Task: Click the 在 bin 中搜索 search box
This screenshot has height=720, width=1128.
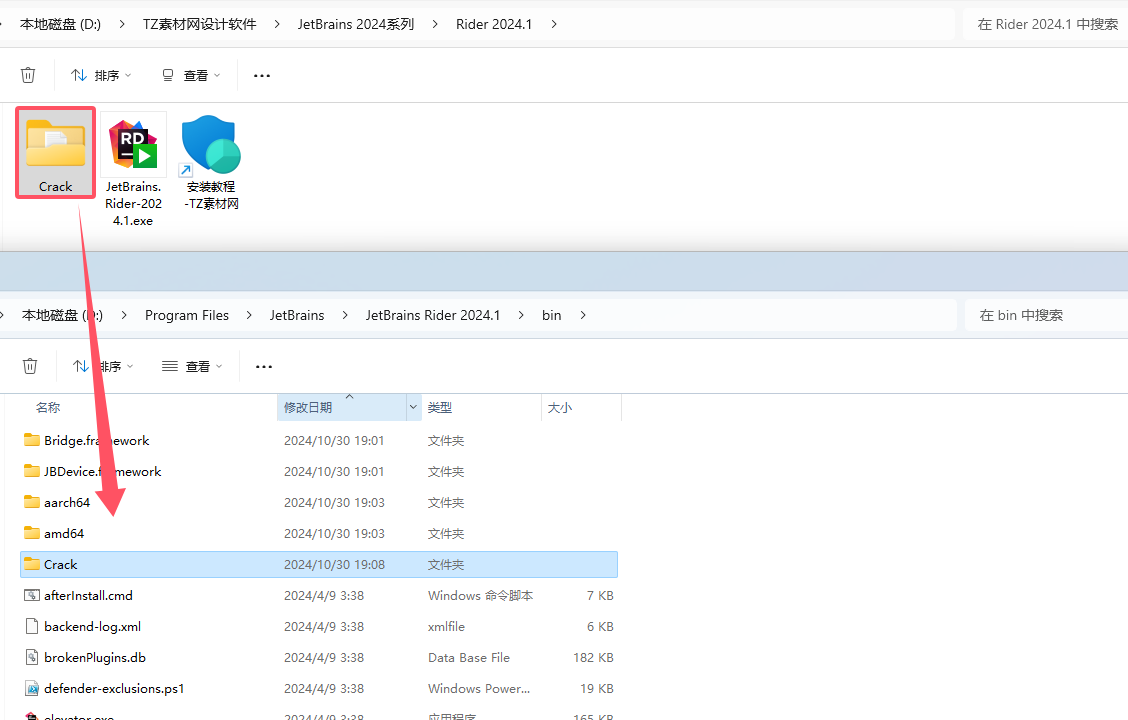Action: click(1046, 315)
